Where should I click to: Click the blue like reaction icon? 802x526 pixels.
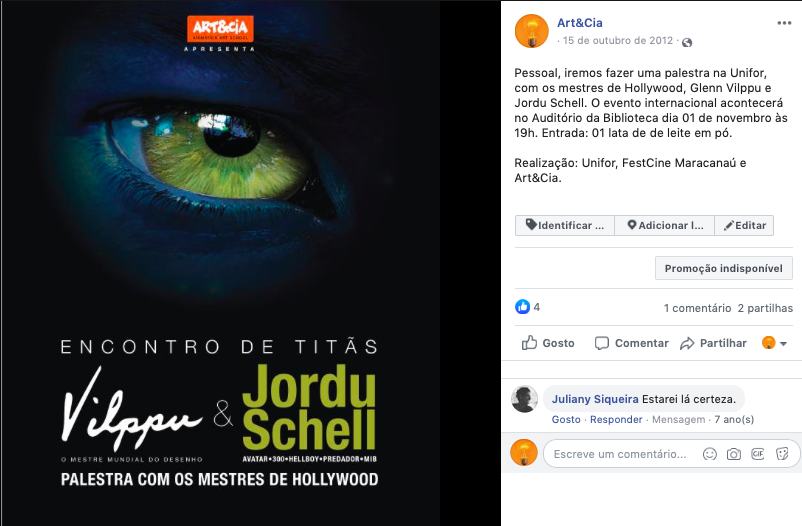point(522,307)
